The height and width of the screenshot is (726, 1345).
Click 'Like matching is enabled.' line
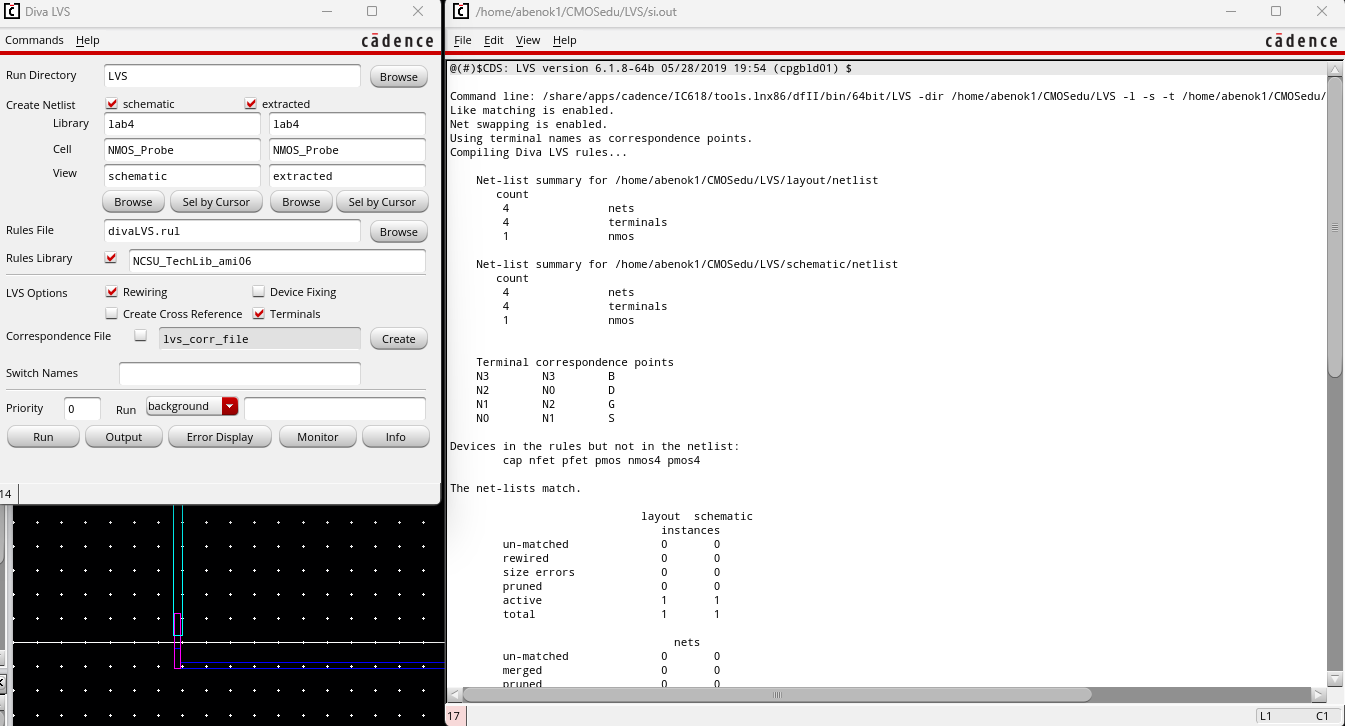[x=532, y=110]
